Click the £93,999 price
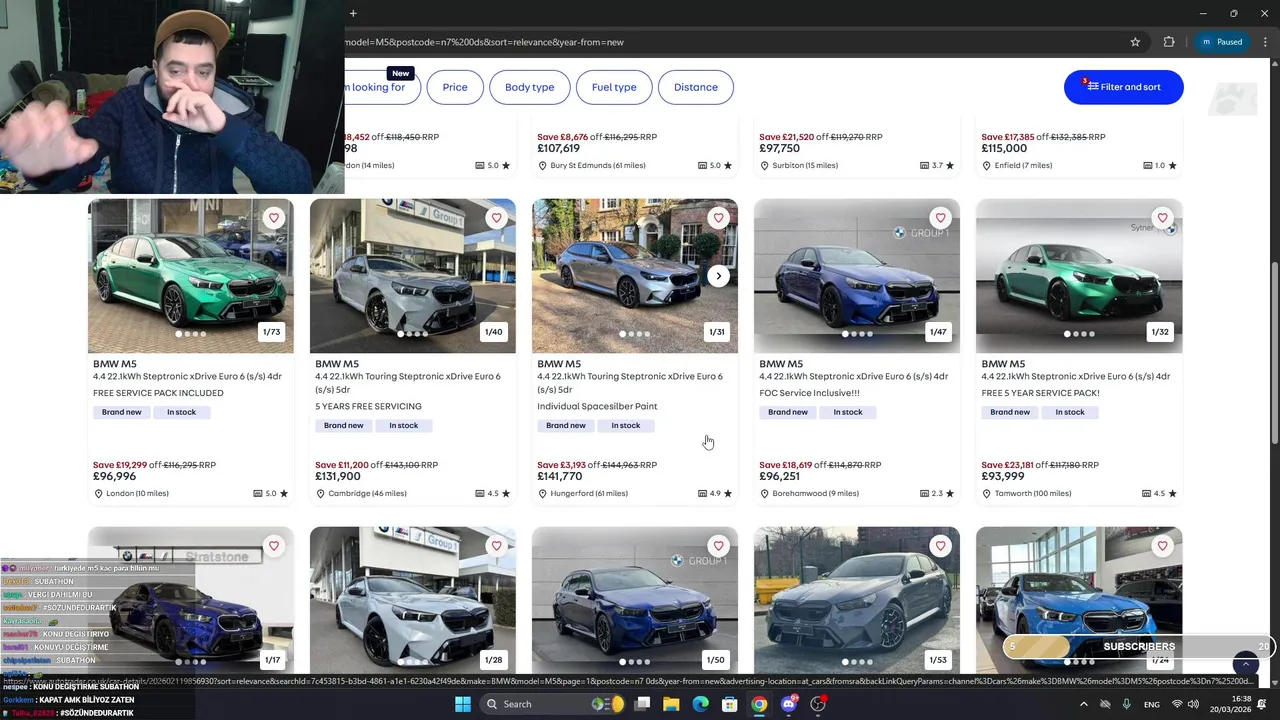 tap(1003, 477)
